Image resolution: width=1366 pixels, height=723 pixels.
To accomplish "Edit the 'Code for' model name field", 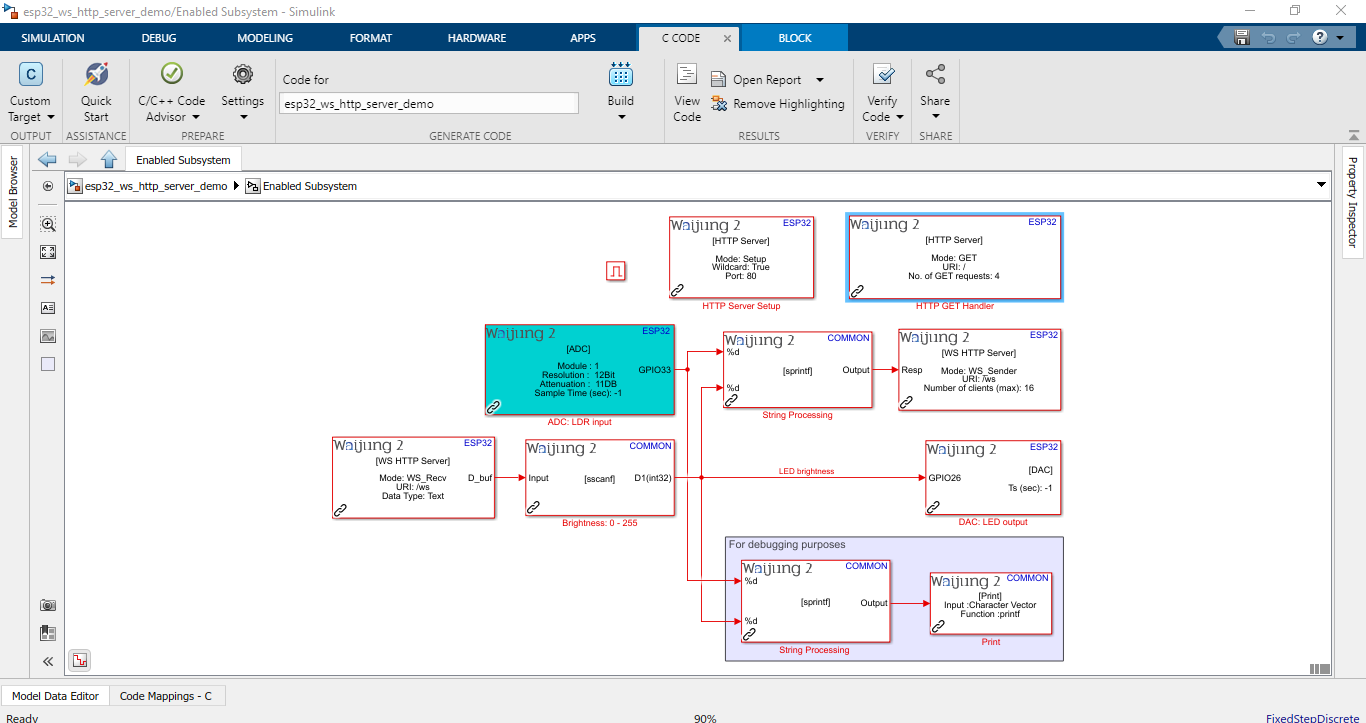I will [430, 103].
